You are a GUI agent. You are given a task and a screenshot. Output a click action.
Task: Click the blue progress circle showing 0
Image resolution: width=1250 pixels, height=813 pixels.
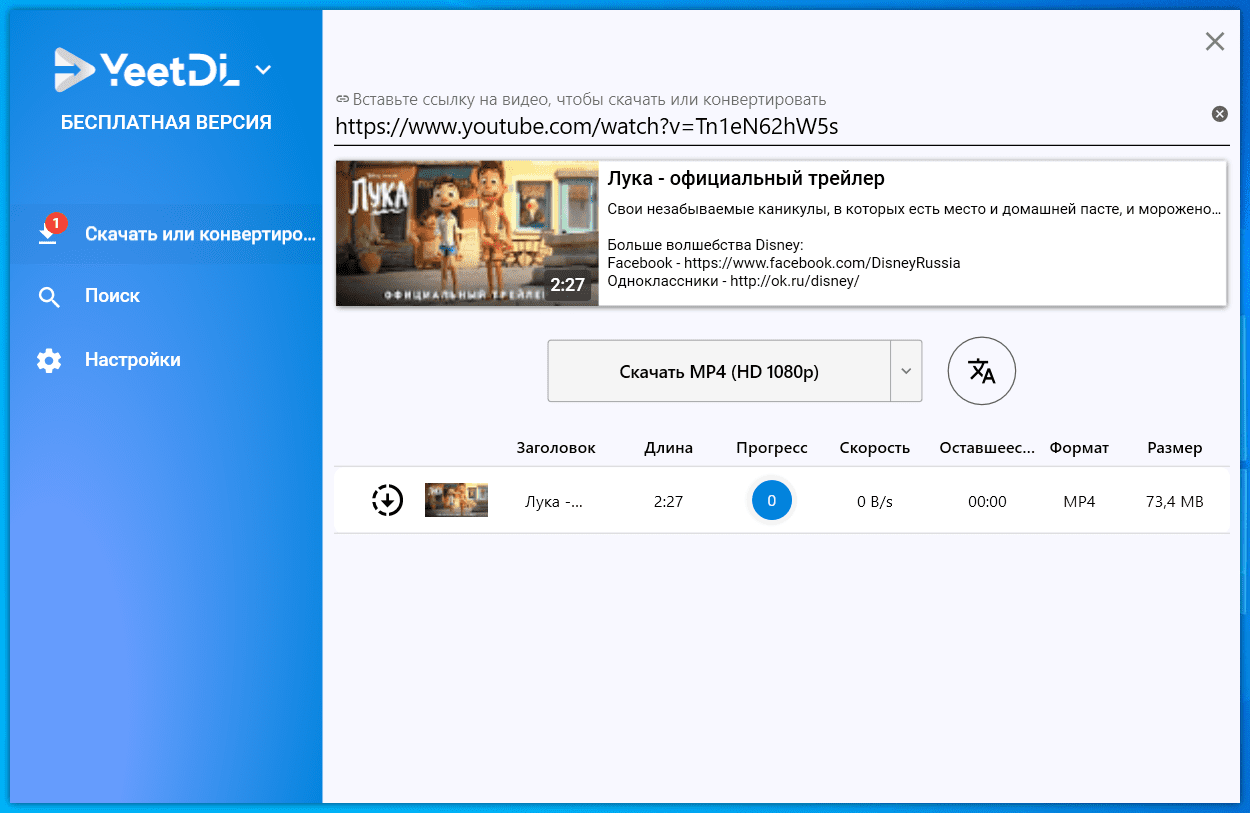point(772,501)
